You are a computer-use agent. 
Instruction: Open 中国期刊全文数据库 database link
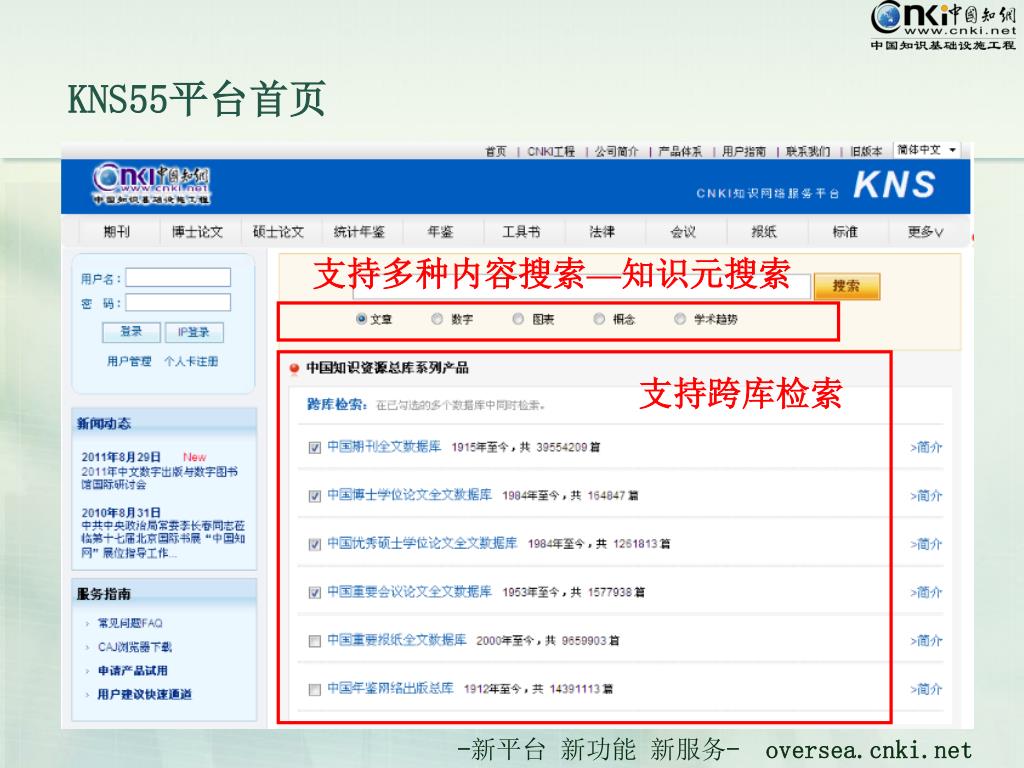click(384, 447)
